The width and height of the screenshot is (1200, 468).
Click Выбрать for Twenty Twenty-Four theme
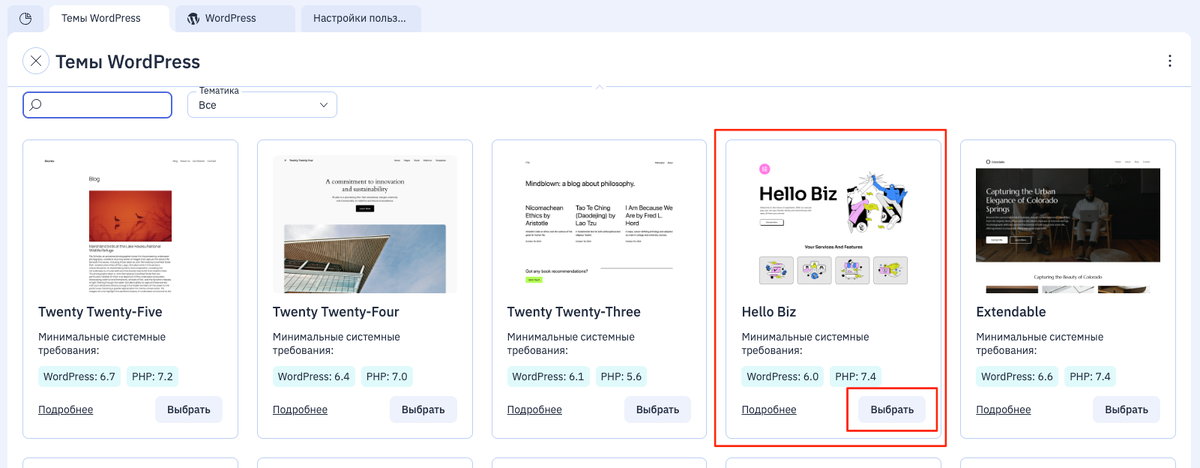[x=423, y=410]
